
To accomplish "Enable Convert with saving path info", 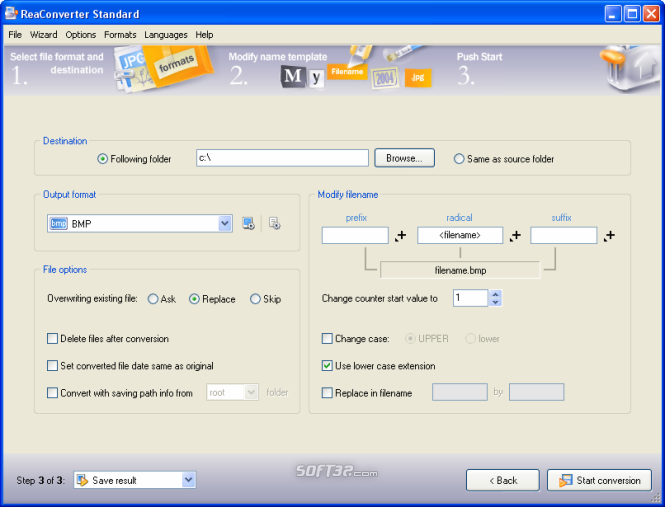I will (x=52, y=393).
